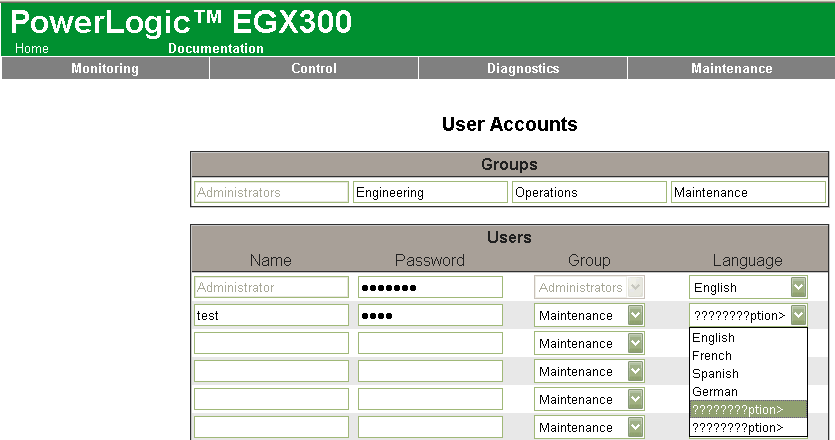Open the Documentation link
Viewport: 835px width, 440px height.
tap(216, 48)
